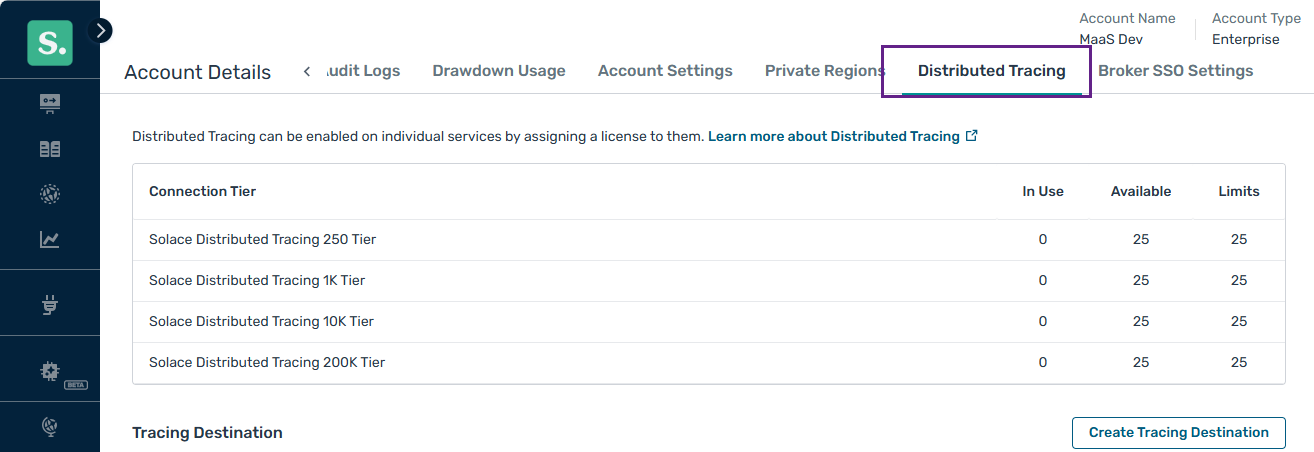Open the globe icon at sidebar bottom
The image size is (1314, 452).
point(49,426)
